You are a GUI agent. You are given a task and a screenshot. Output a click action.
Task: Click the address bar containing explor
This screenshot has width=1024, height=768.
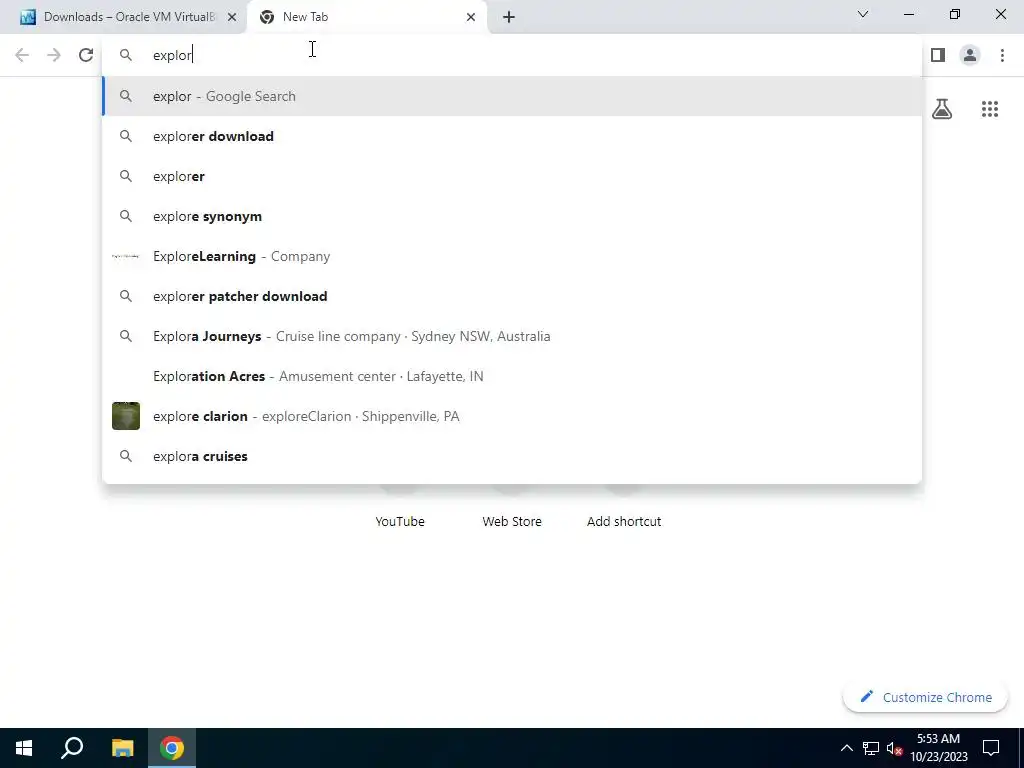coord(512,55)
